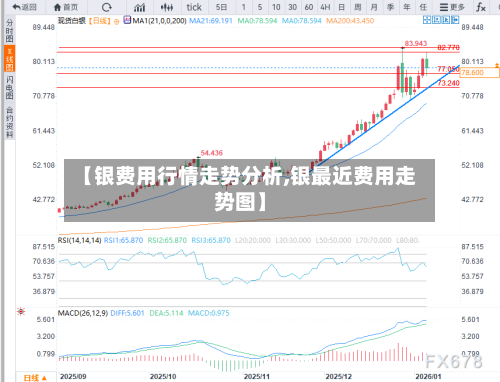Click the MA200:43.450 value
The height and width of the screenshot is (382, 500).
pos(350,21)
